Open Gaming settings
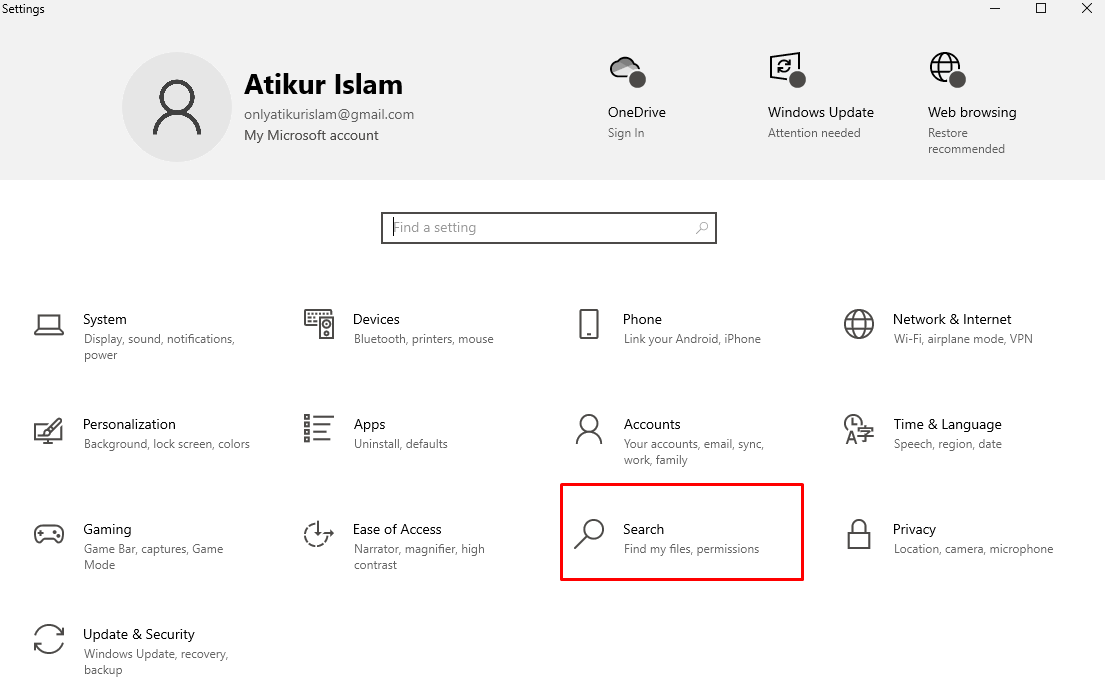 coord(107,529)
